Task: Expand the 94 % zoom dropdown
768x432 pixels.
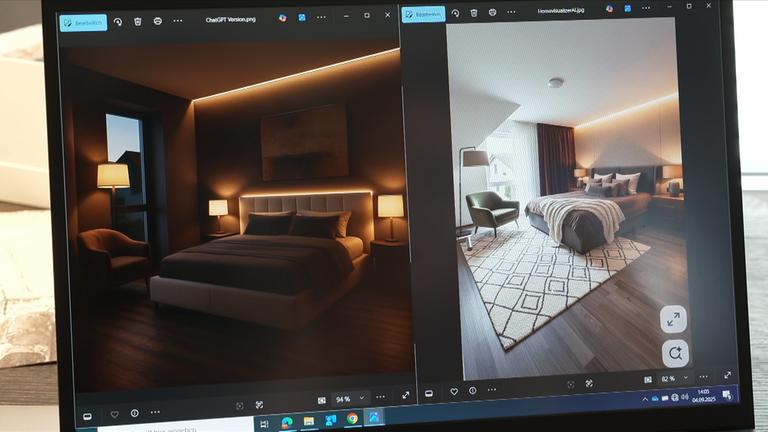Action: pyautogui.click(x=362, y=398)
